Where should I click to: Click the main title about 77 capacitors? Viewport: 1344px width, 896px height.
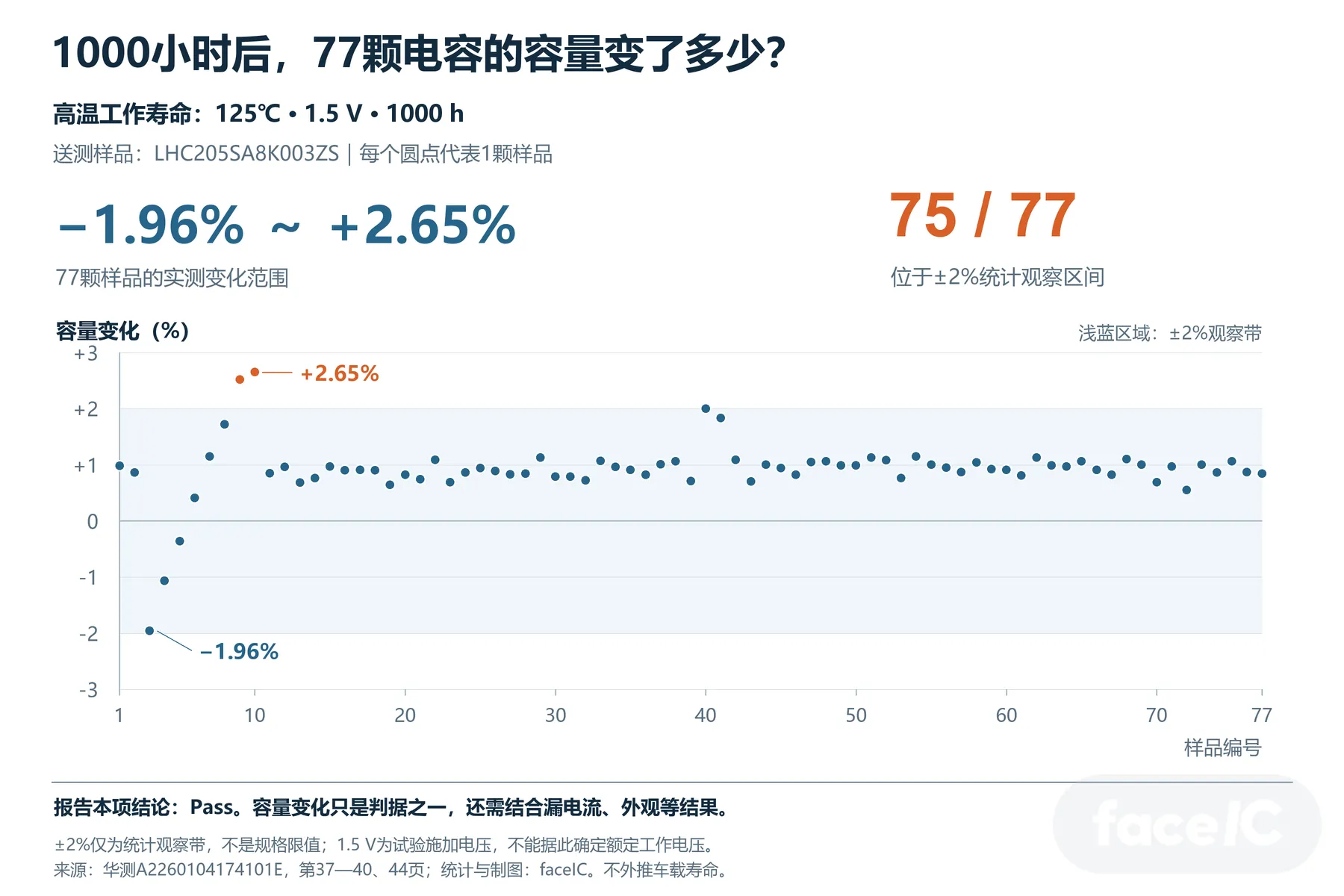point(419,53)
